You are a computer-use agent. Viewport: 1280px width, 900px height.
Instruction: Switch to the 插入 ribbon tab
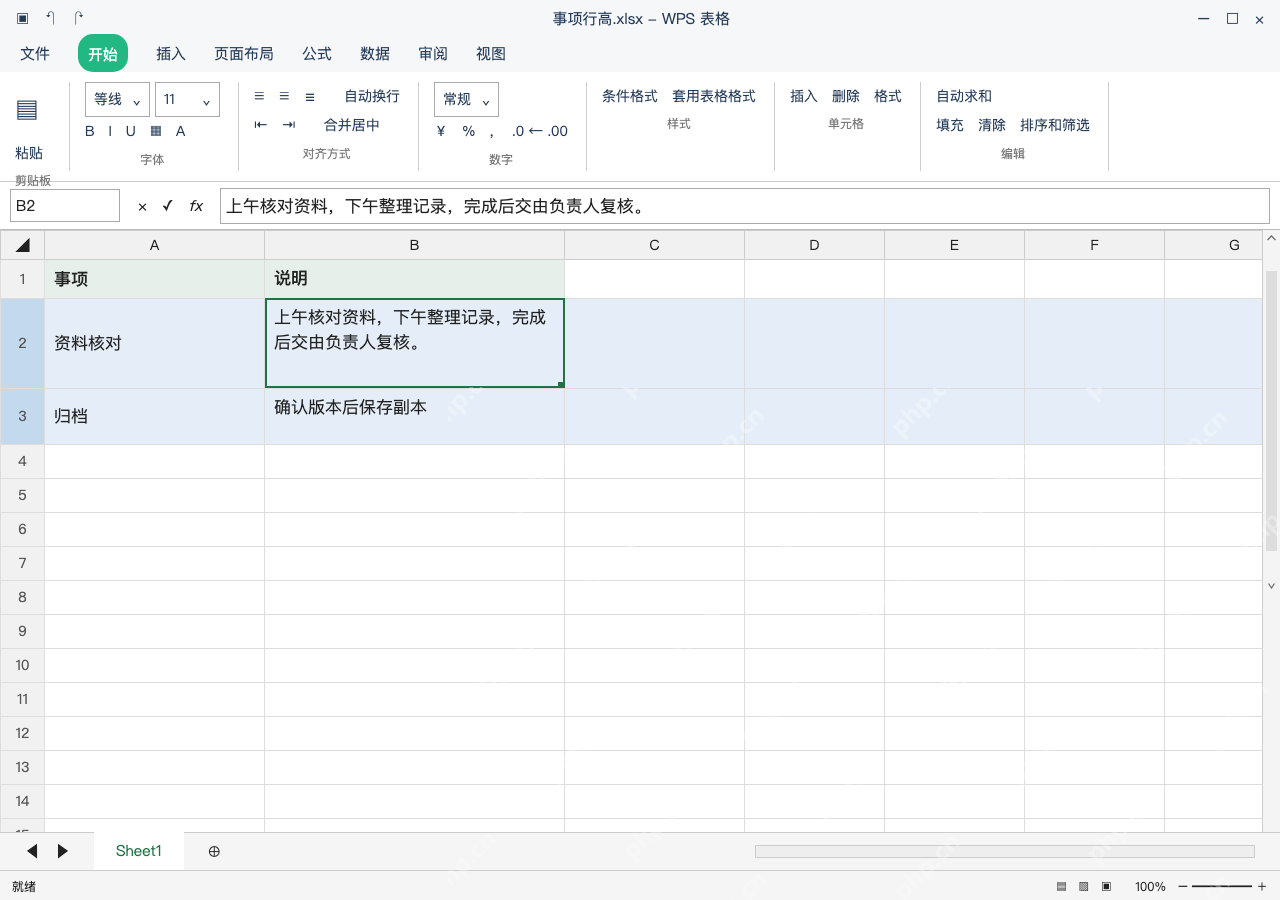click(x=171, y=54)
